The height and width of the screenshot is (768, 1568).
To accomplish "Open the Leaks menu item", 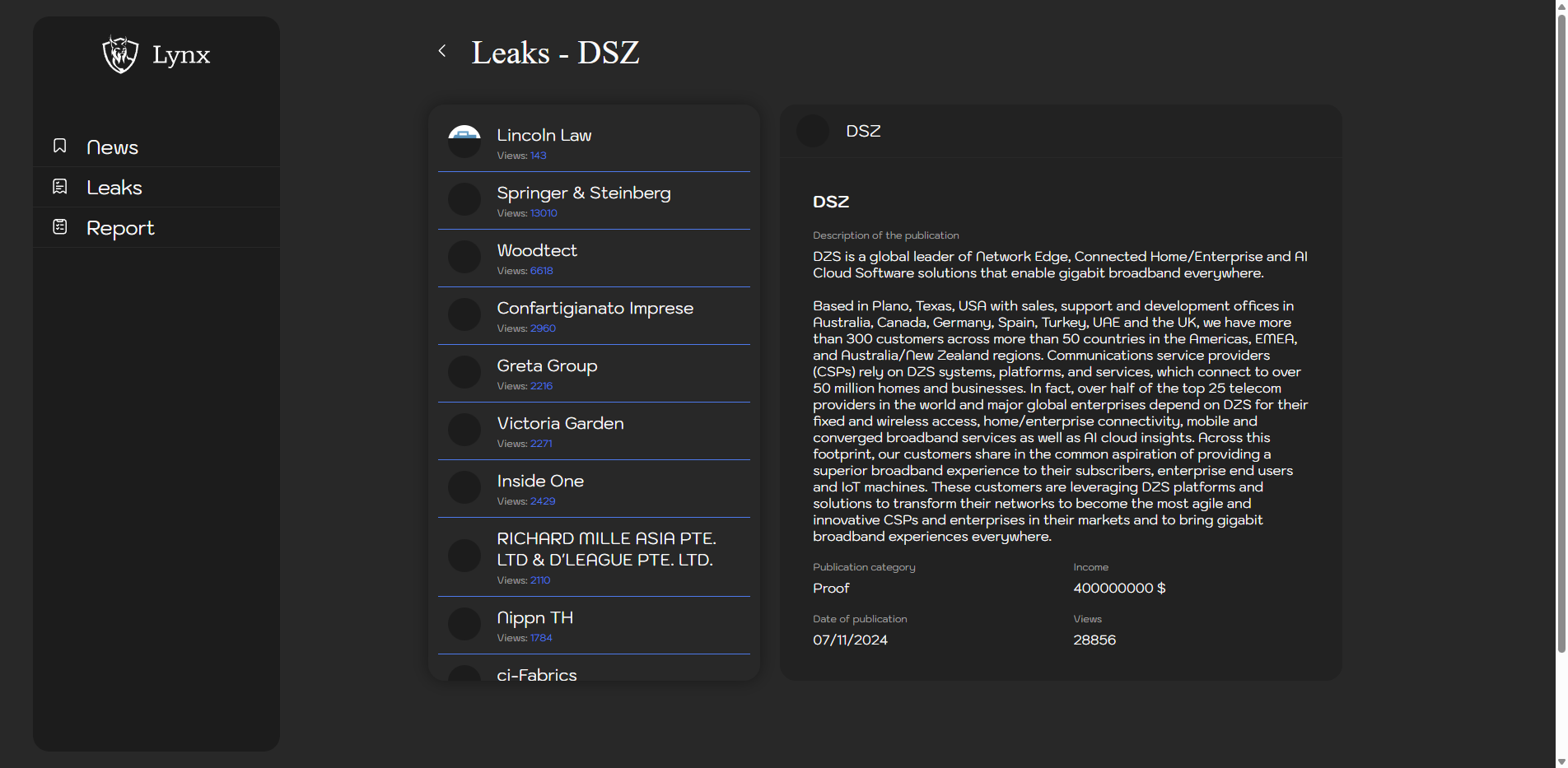I will pyautogui.click(x=114, y=188).
